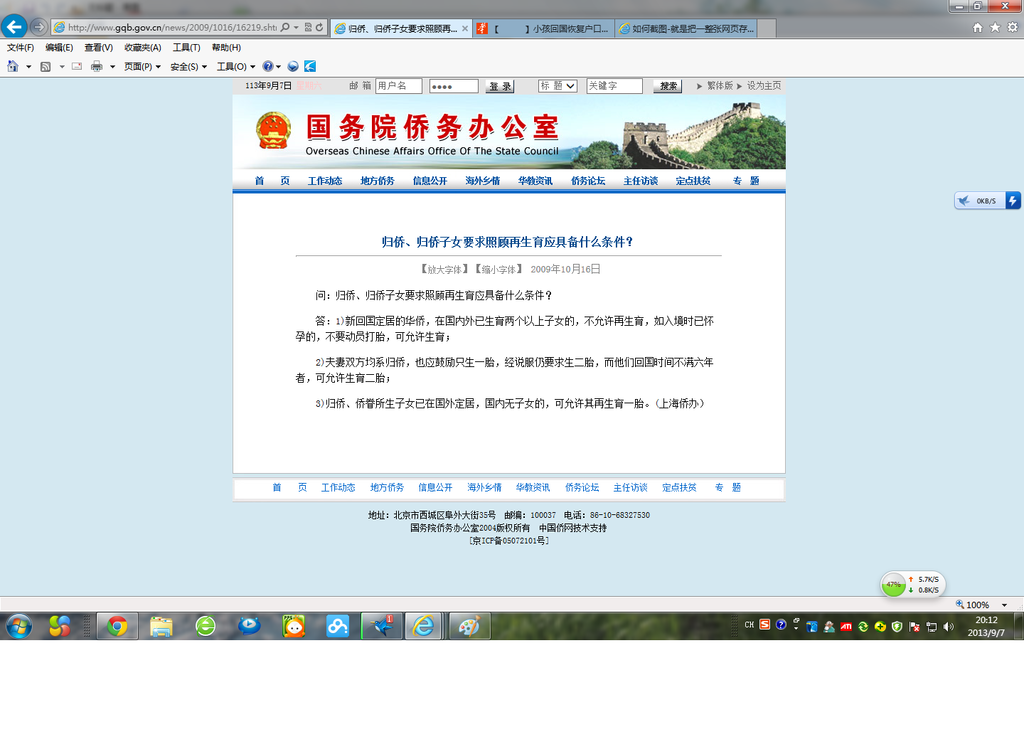Open the IE Tools gear icon
Image resolution: width=1024 pixels, height=749 pixels.
click(x=1012, y=27)
